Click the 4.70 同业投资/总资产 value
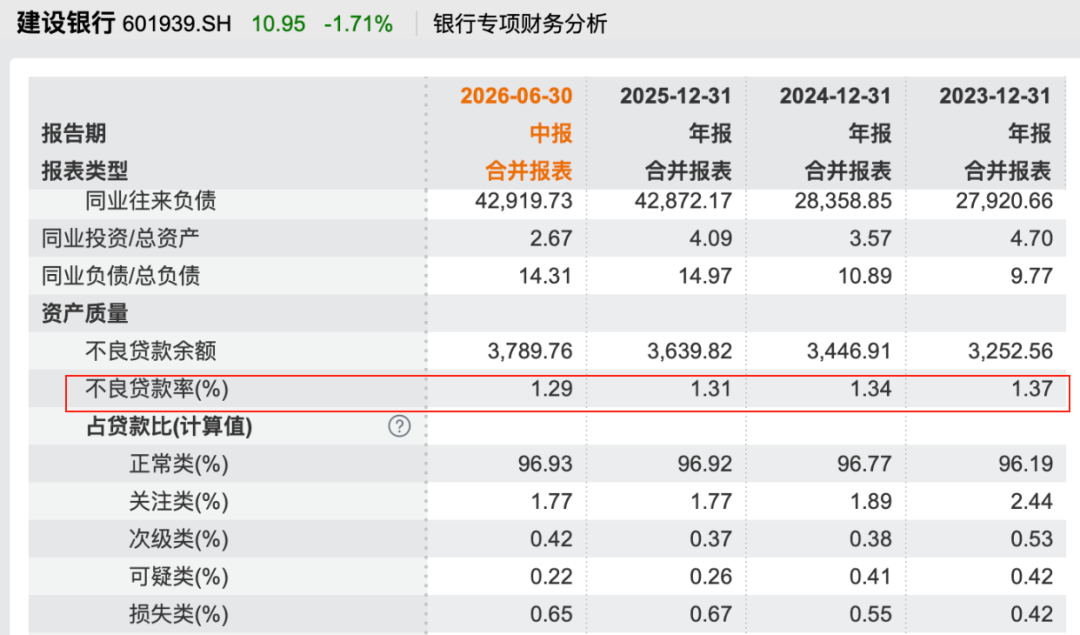1080x635 pixels. coord(1032,238)
